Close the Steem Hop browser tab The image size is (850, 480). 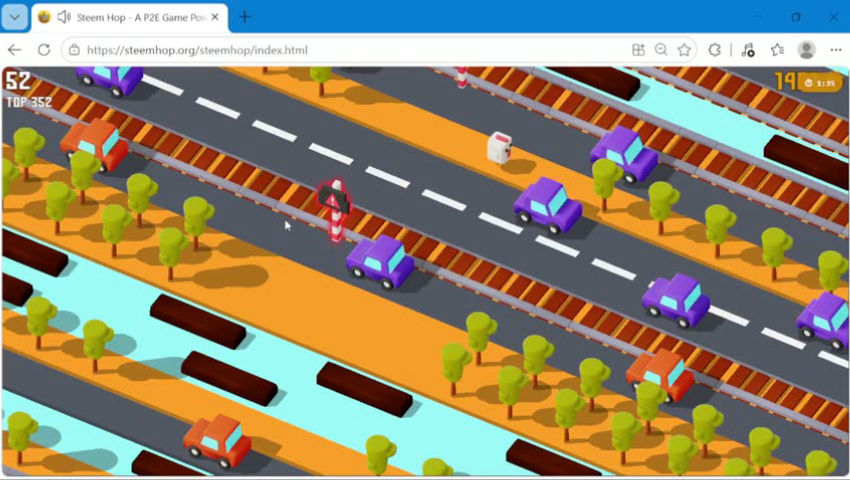coord(215,17)
